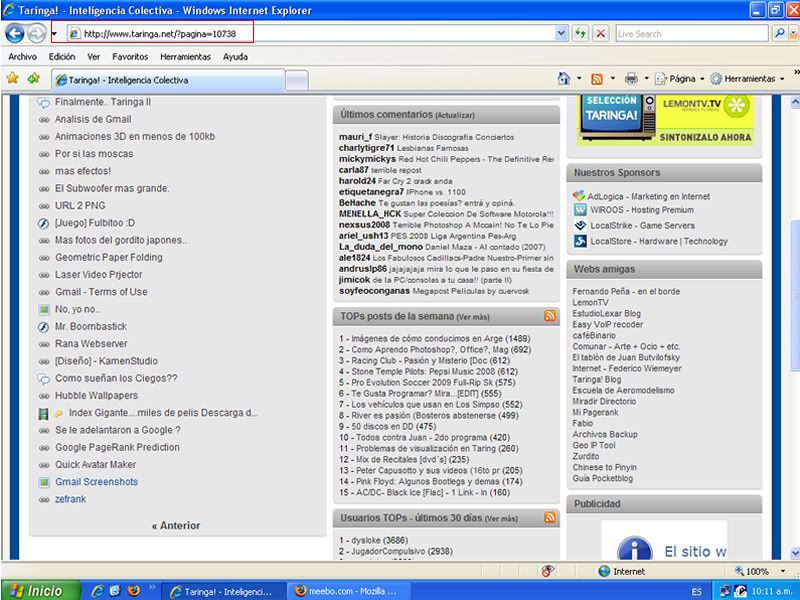Screen dimensions: 800x600
Task: Click the ES language bar indicator
Action: (696, 591)
